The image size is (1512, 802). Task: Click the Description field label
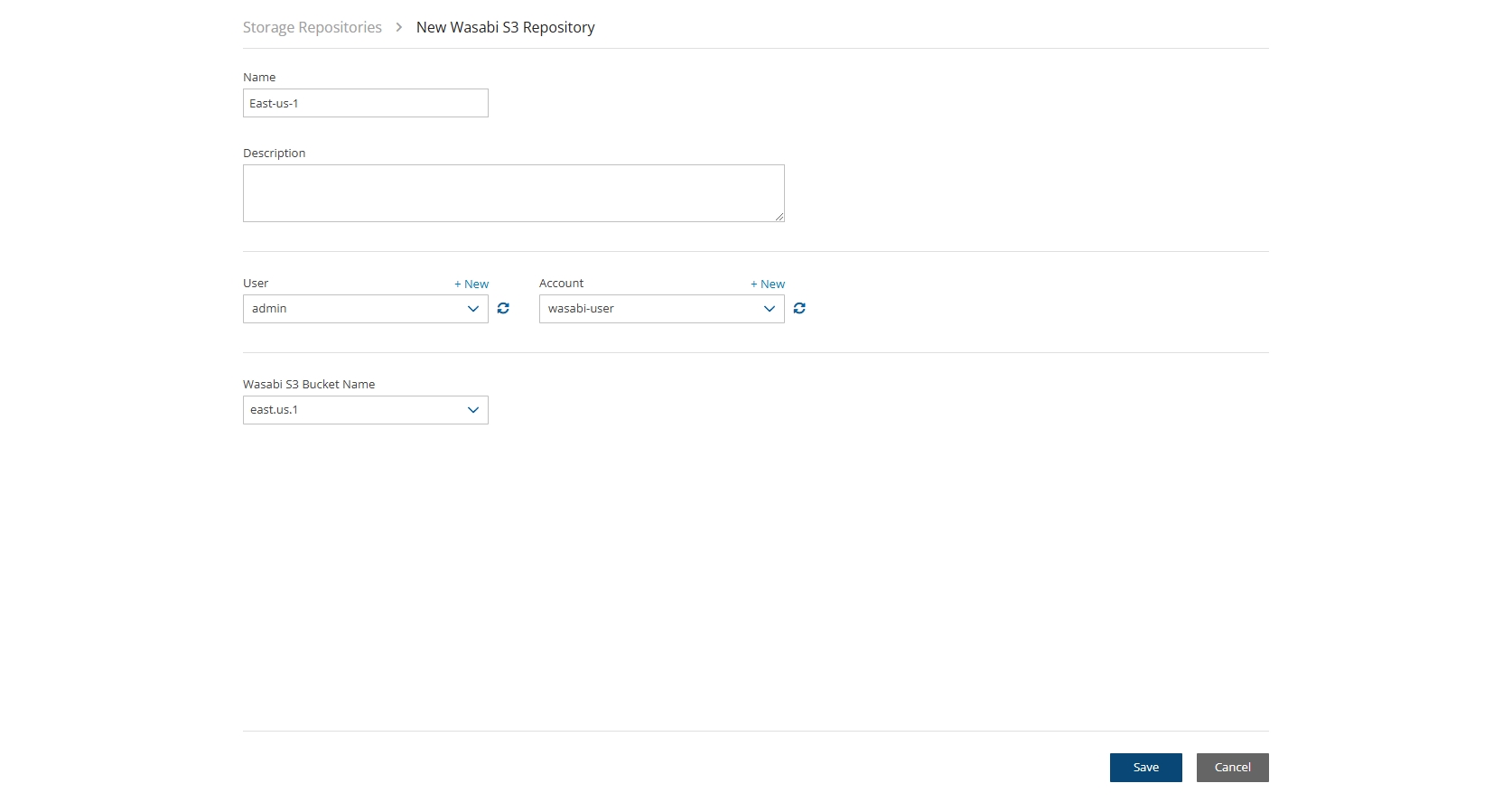click(x=274, y=154)
